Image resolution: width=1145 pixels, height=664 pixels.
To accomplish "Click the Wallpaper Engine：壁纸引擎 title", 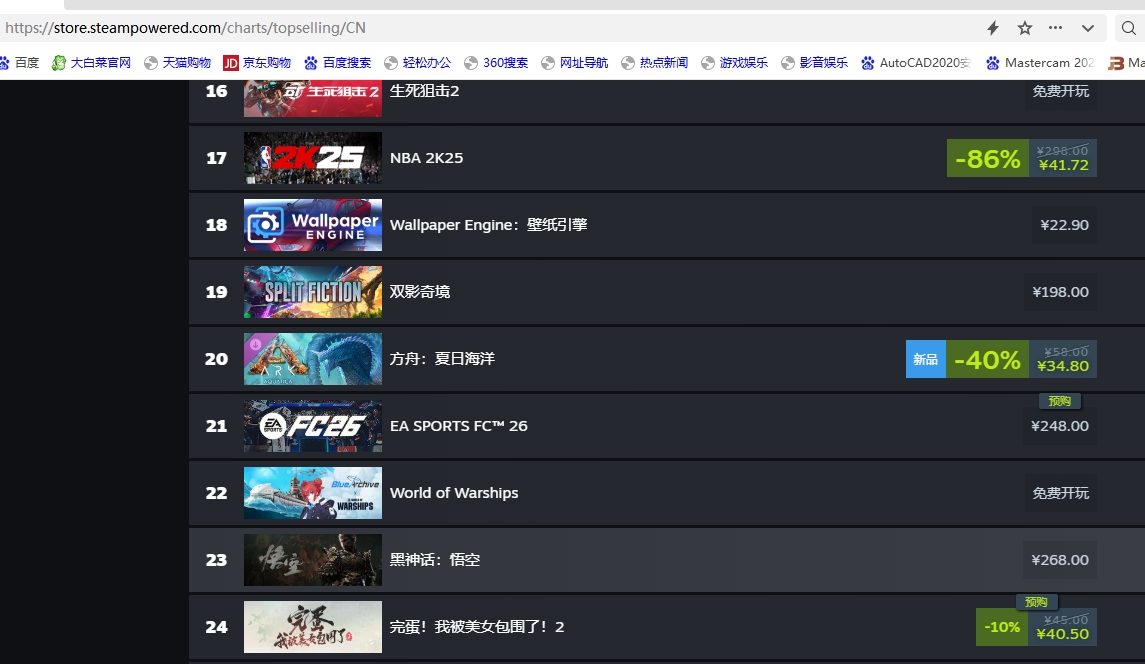I will [x=489, y=225].
